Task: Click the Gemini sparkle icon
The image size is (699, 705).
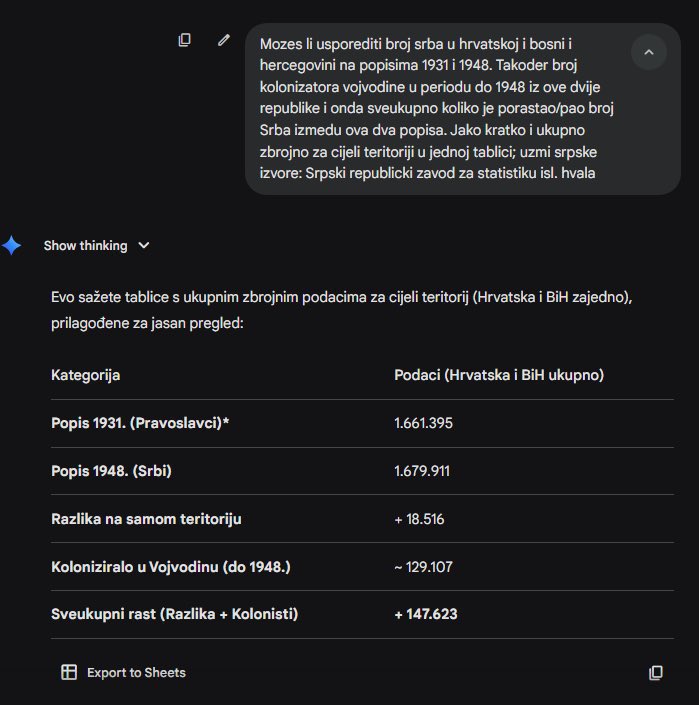Action: [11, 245]
